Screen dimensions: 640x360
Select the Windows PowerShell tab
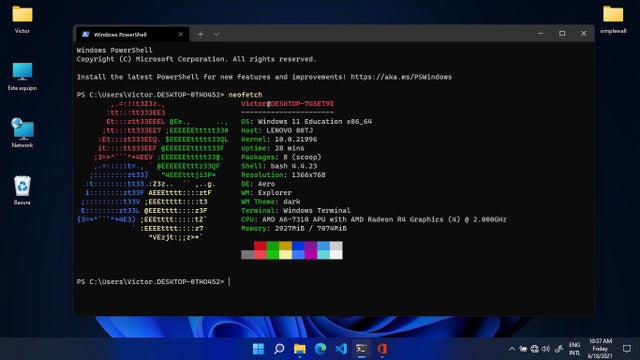132,34
